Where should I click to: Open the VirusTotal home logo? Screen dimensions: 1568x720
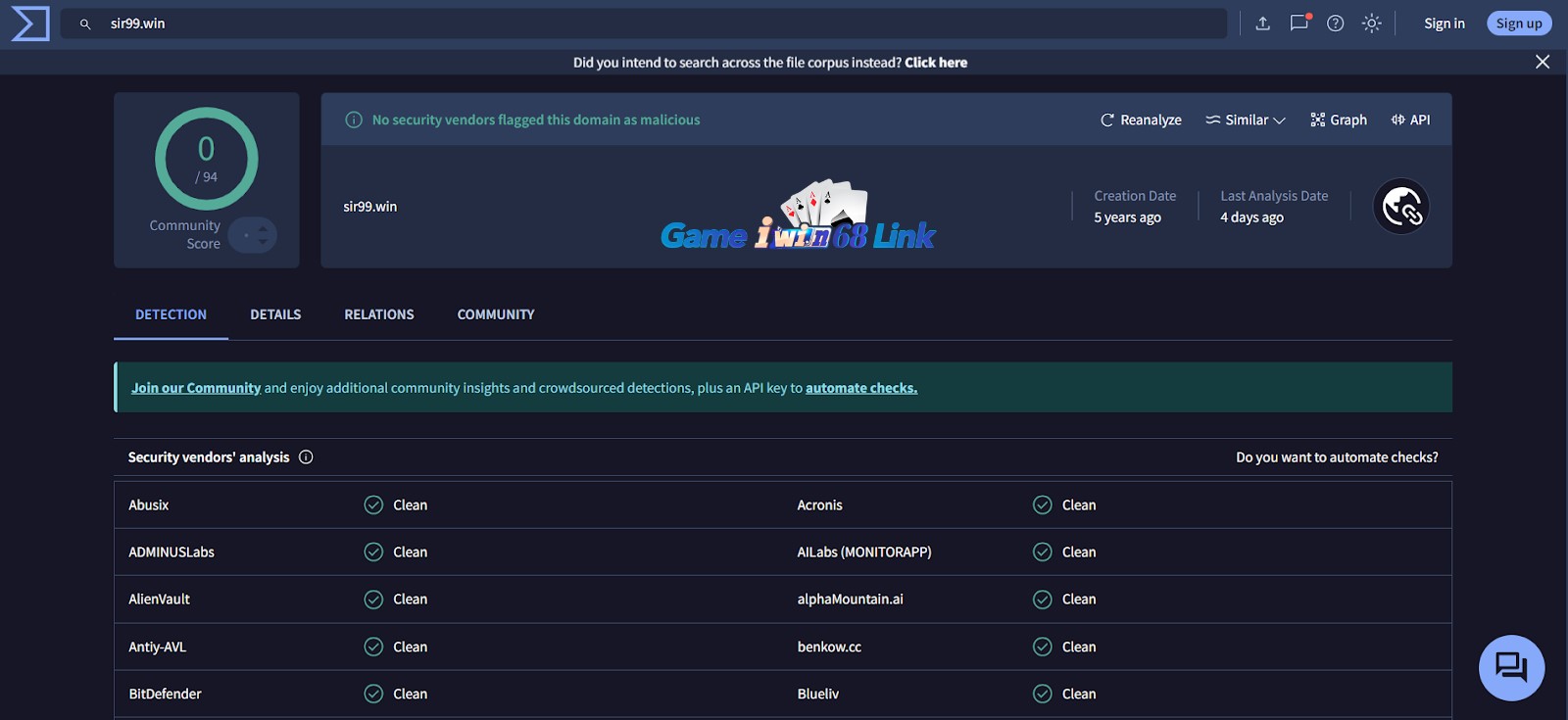click(x=30, y=24)
